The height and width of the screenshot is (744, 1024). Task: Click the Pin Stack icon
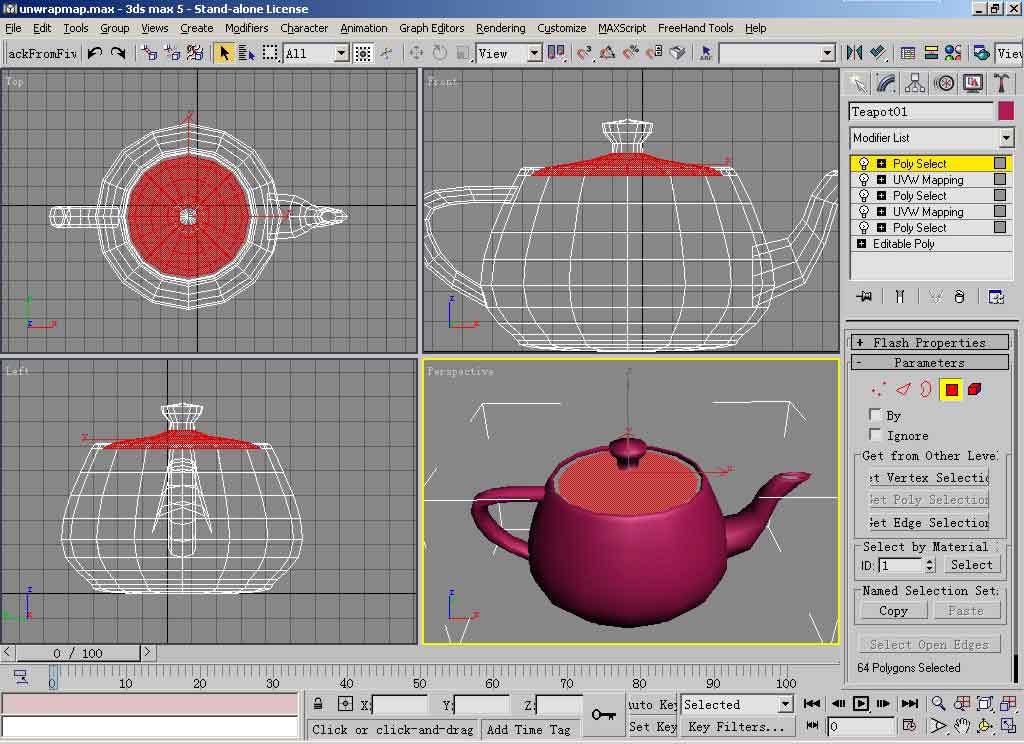[865, 296]
